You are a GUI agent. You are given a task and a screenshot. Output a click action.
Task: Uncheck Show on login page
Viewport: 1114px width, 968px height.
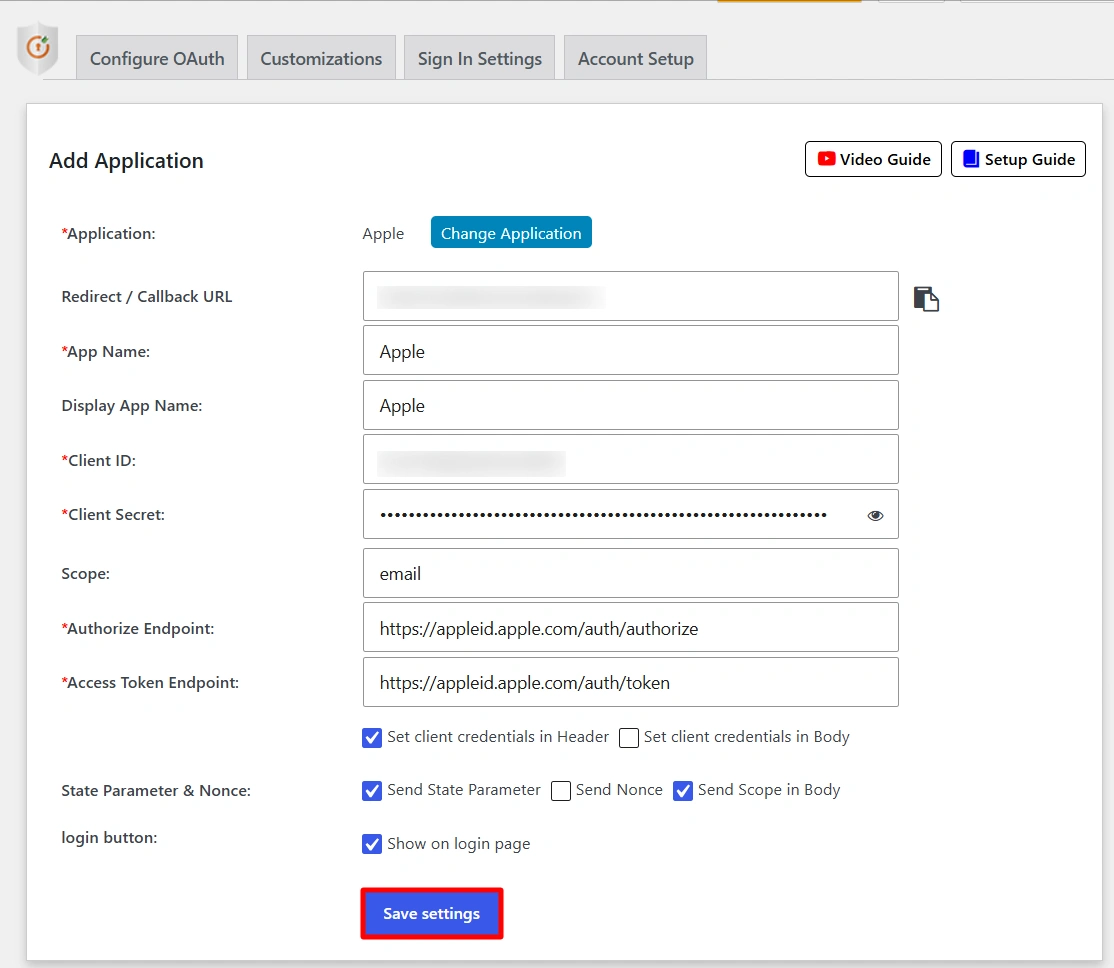[372, 844]
